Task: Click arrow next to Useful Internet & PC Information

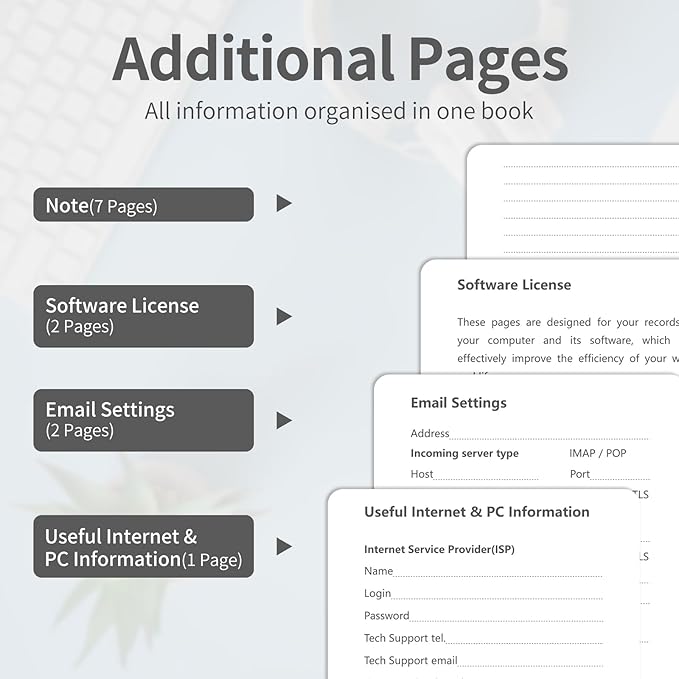Action: 284,546
